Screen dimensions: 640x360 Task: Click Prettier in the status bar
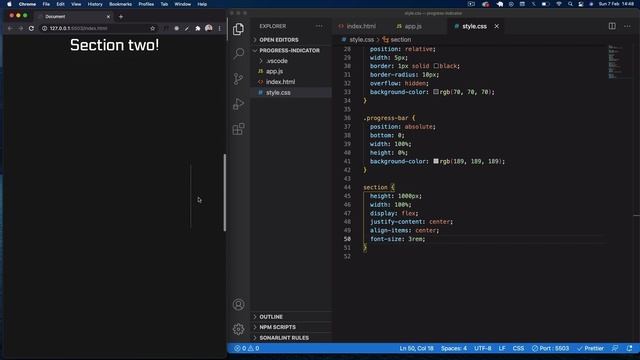pos(590,348)
